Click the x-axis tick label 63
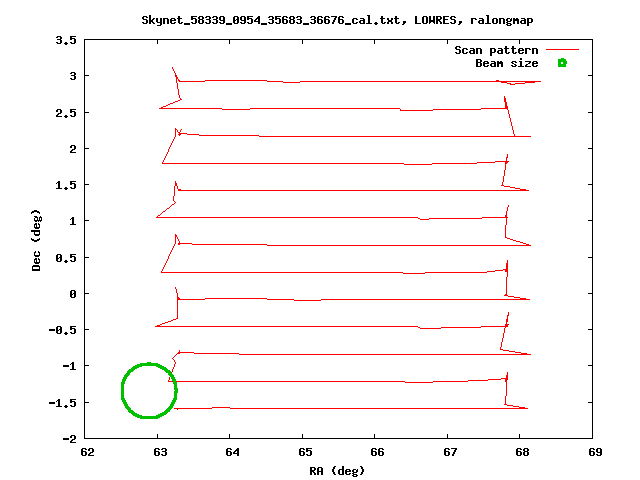 click(160, 452)
